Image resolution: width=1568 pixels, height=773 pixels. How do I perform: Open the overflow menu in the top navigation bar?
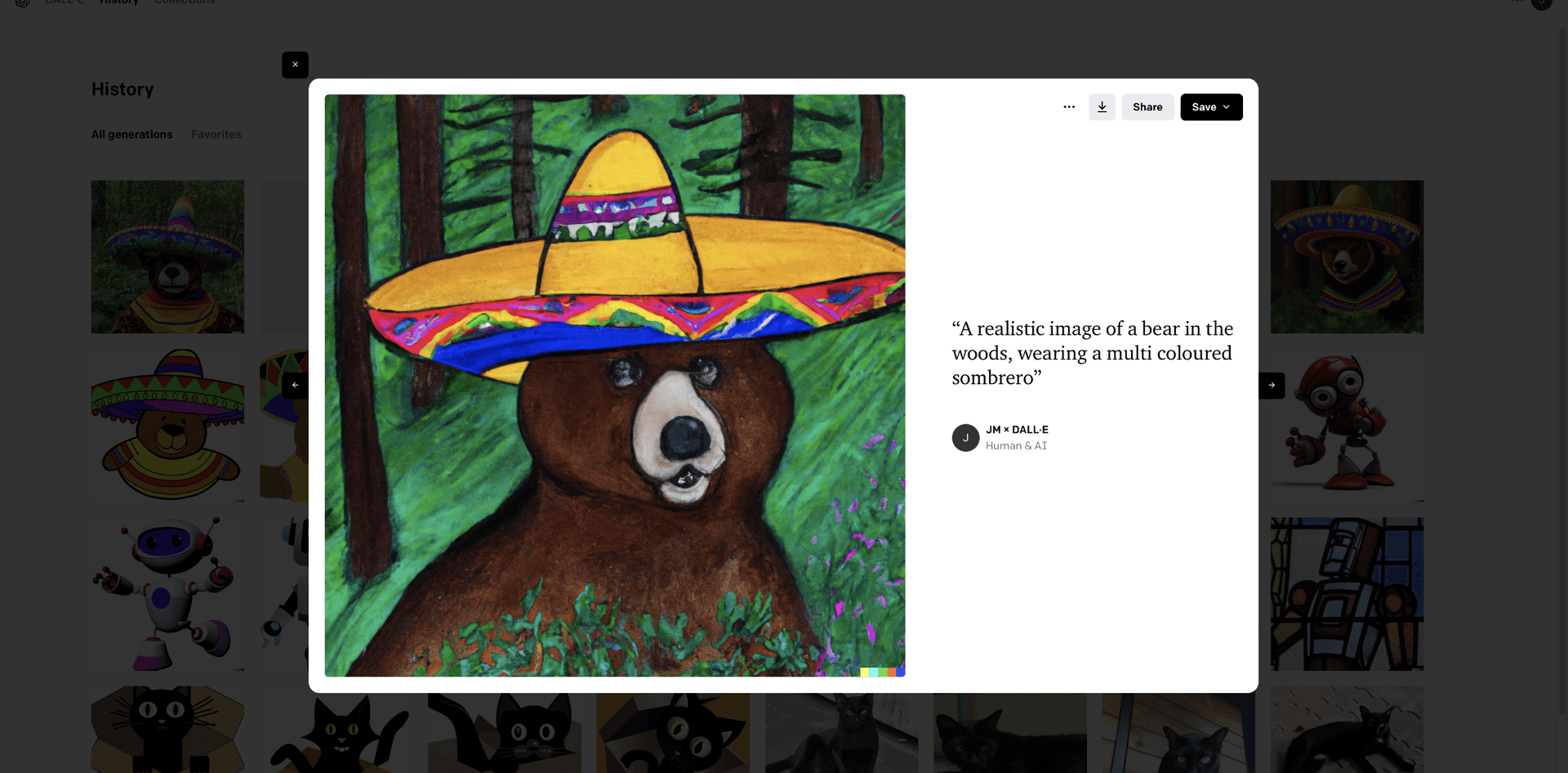pyautogui.click(x=1516, y=3)
